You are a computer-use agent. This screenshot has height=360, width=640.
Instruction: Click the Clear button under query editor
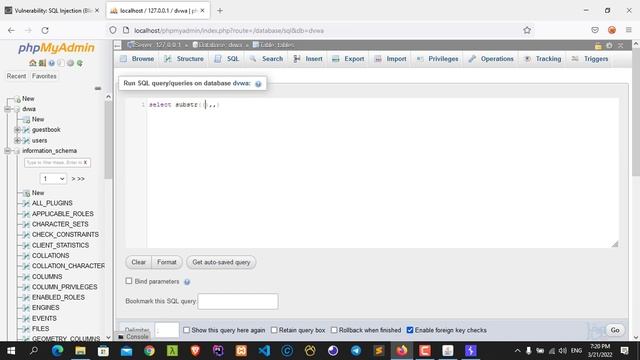pyautogui.click(x=138, y=262)
